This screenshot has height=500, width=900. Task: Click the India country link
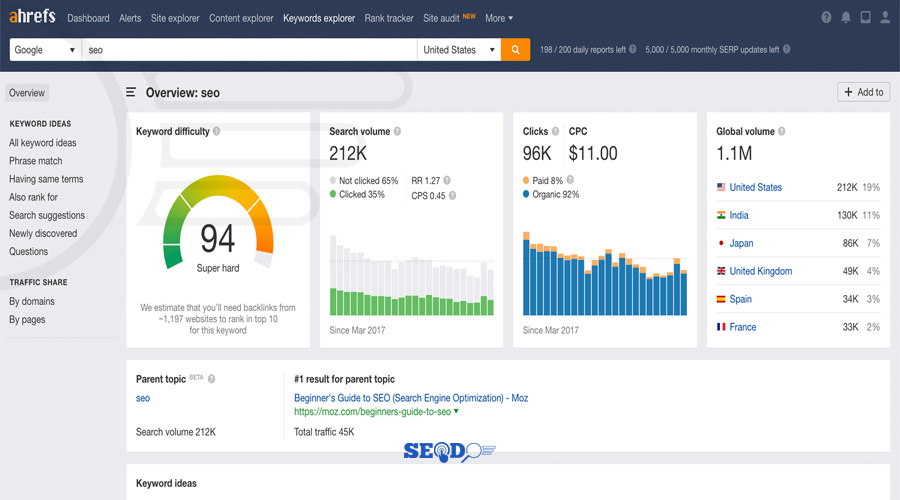coord(739,215)
